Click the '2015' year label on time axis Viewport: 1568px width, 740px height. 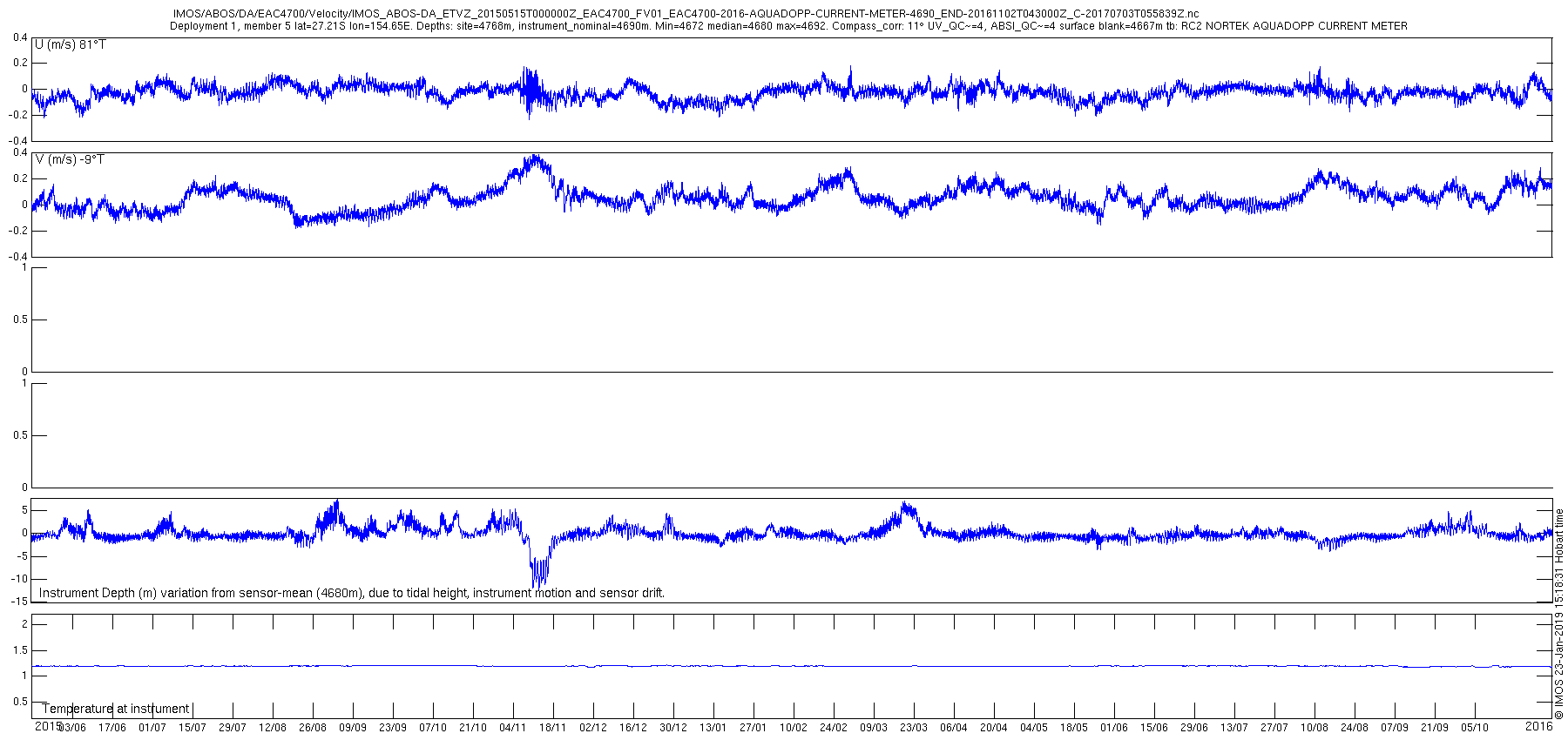pos(48,725)
